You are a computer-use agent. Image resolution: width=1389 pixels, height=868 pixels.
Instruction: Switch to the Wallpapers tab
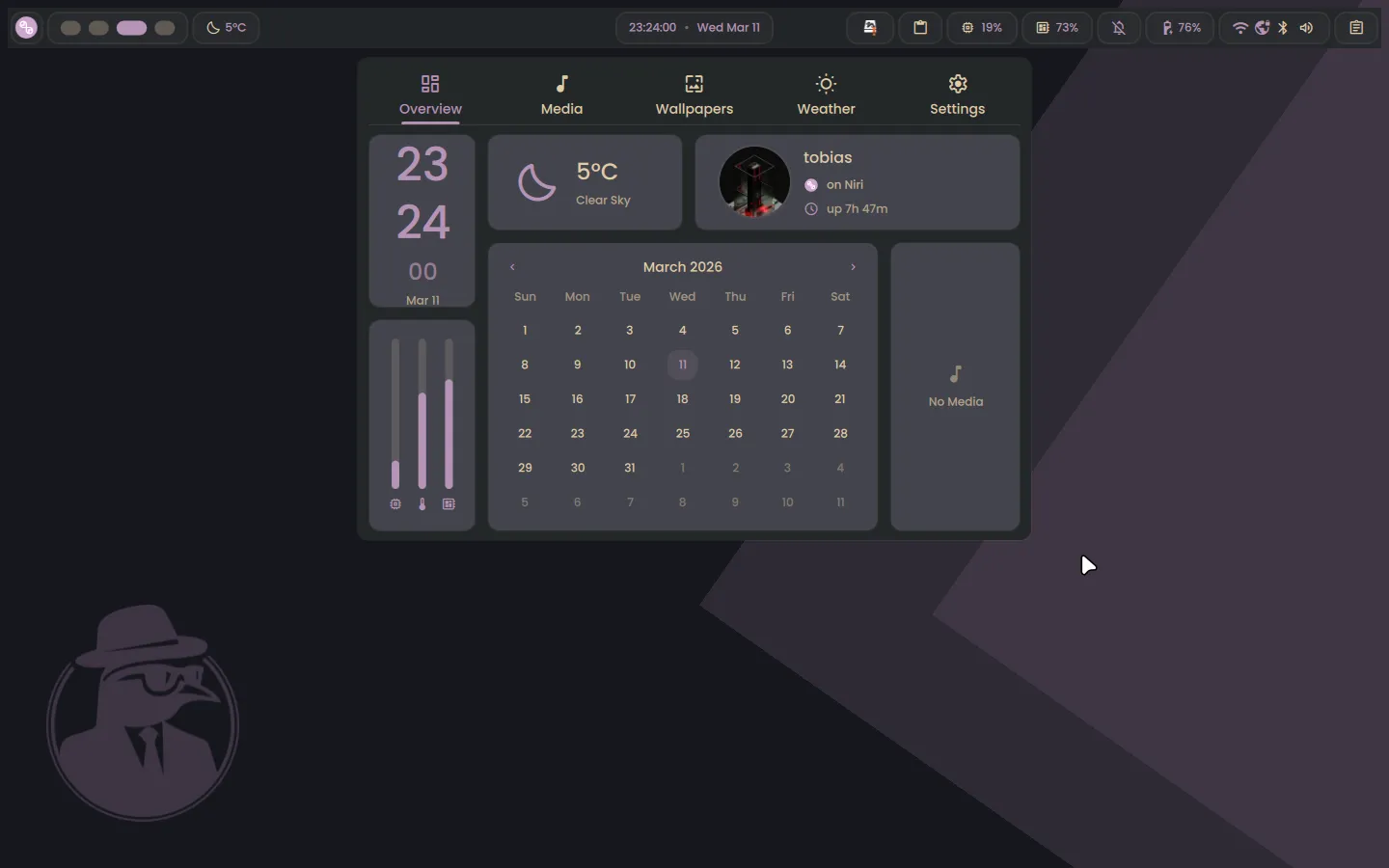(694, 95)
